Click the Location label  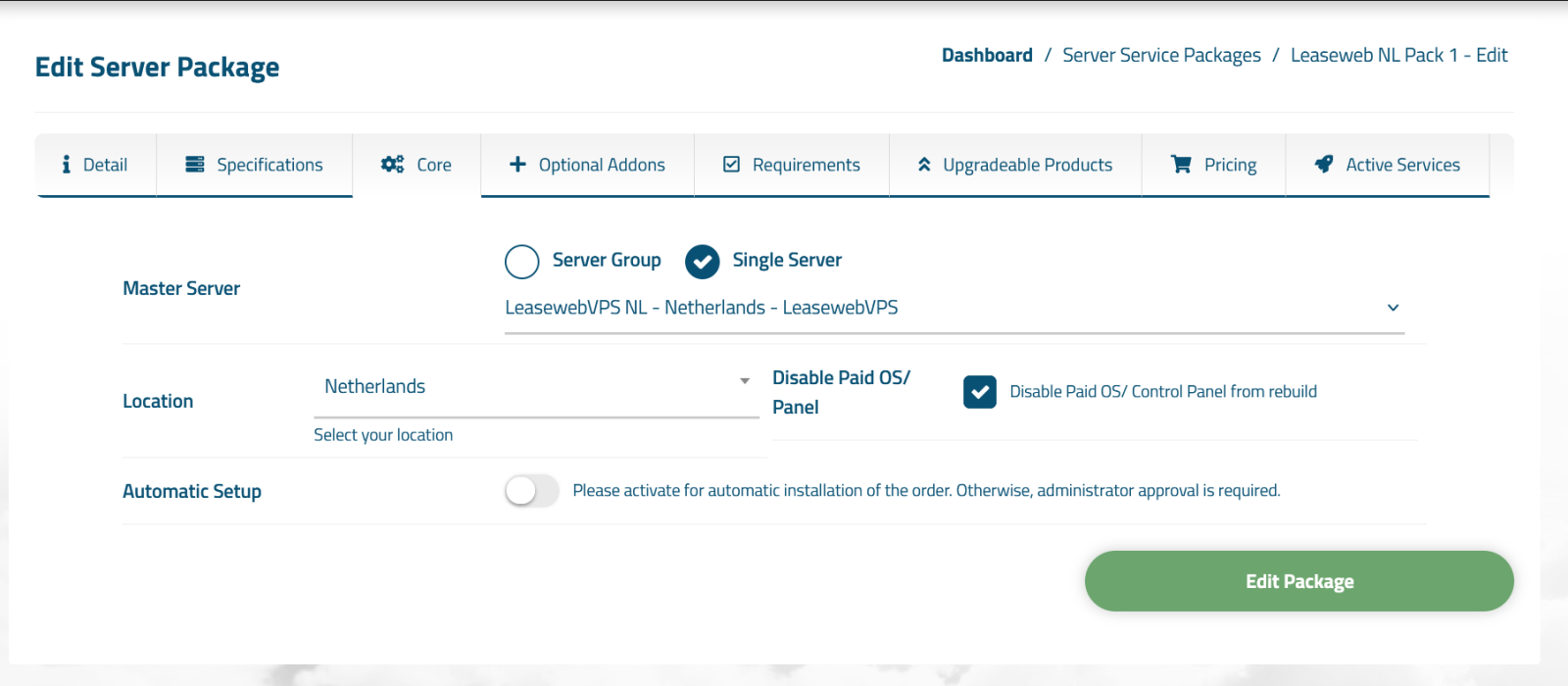pos(158,401)
